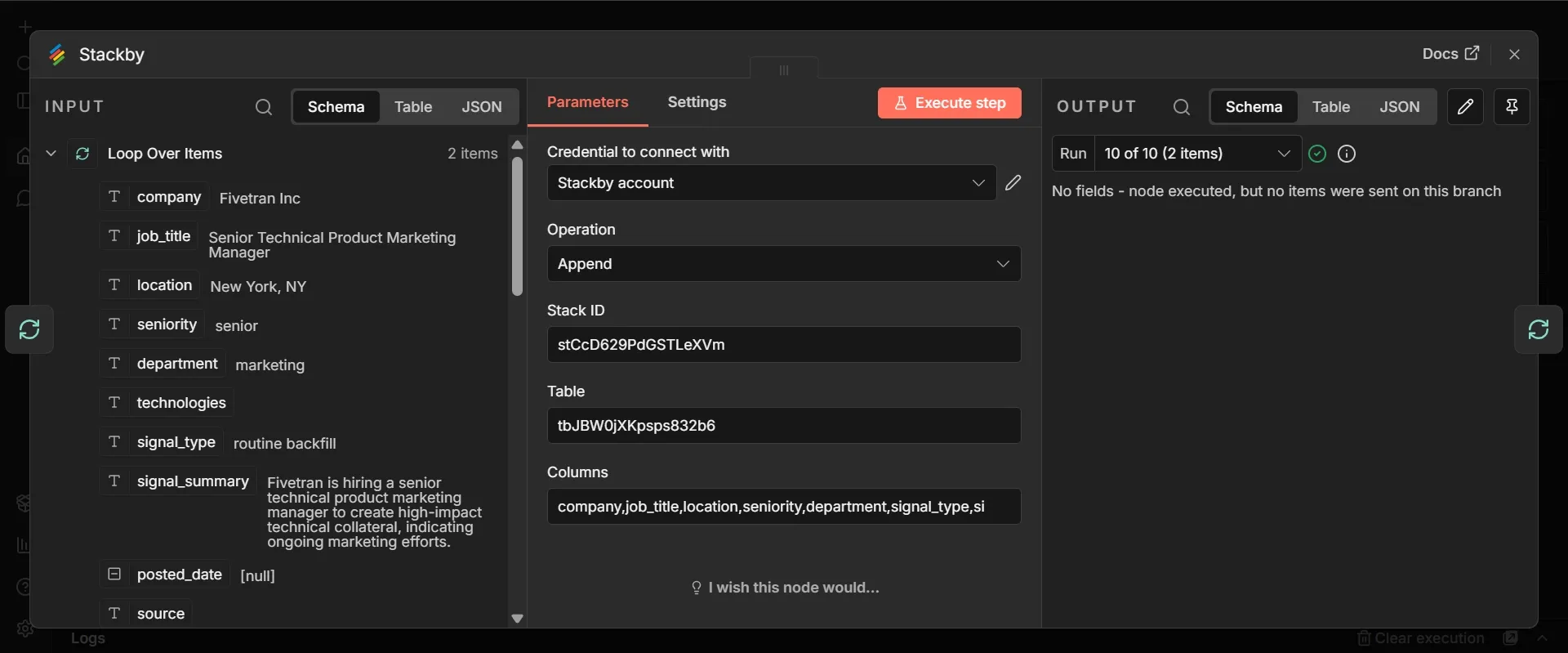The image size is (1568, 653).
Task: Open the Credential dropdown
Action: click(x=771, y=183)
